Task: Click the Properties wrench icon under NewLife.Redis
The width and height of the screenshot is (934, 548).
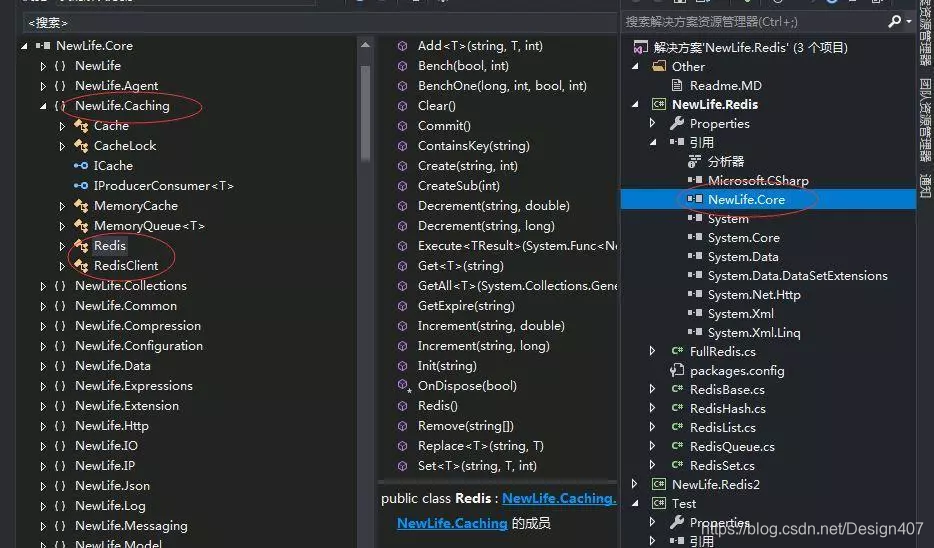Action: [x=677, y=123]
